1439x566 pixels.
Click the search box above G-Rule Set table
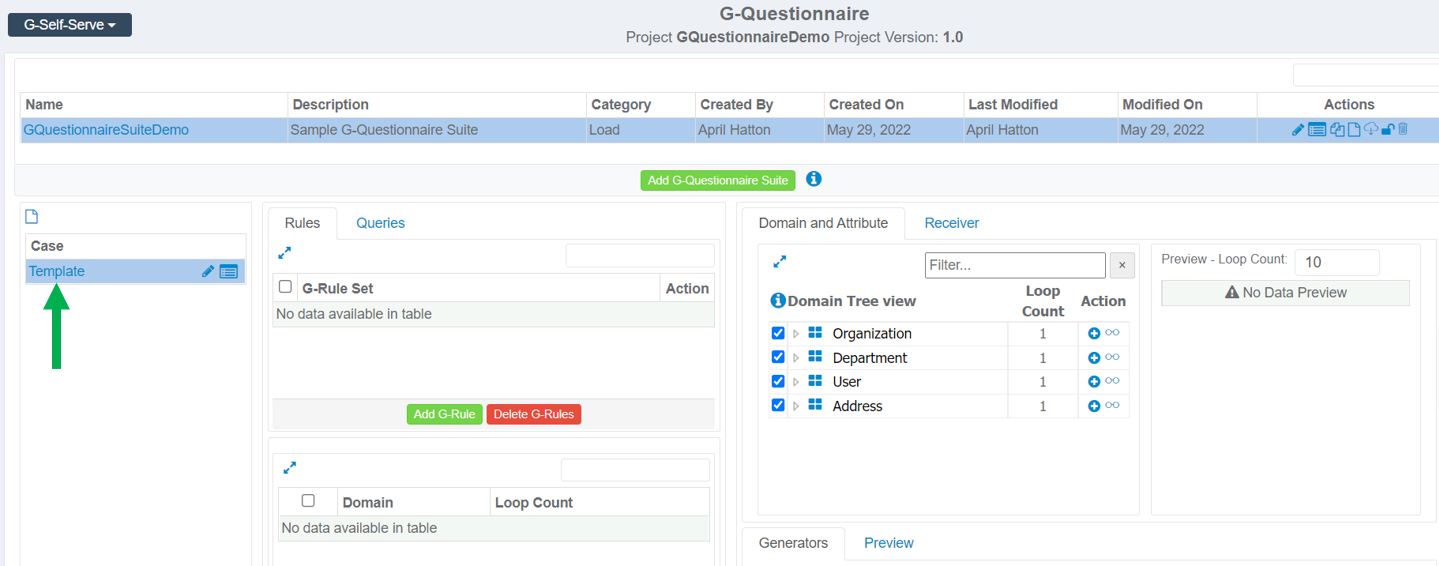coord(640,256)
